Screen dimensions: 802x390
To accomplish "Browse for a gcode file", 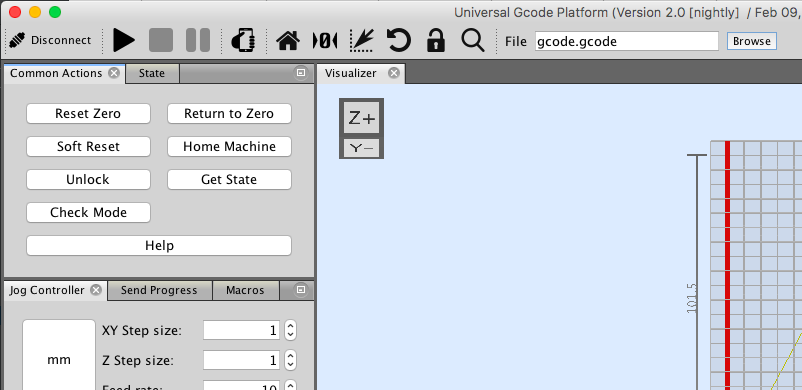I will point(751,41).
